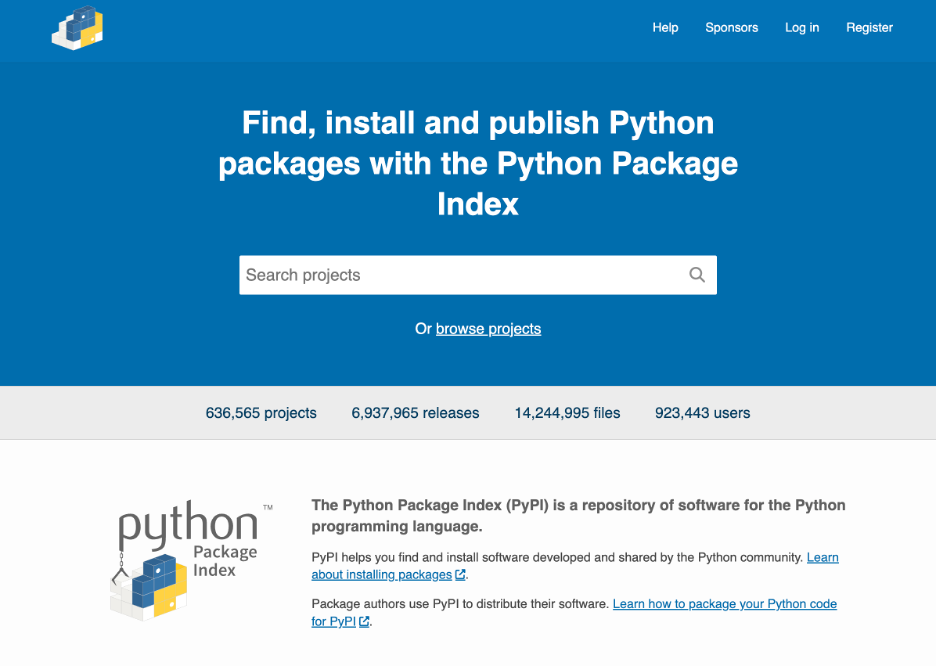This screenshot has width=936, height=666.
Task: Click external-link icon after installing packages
Action: point(460,575)
